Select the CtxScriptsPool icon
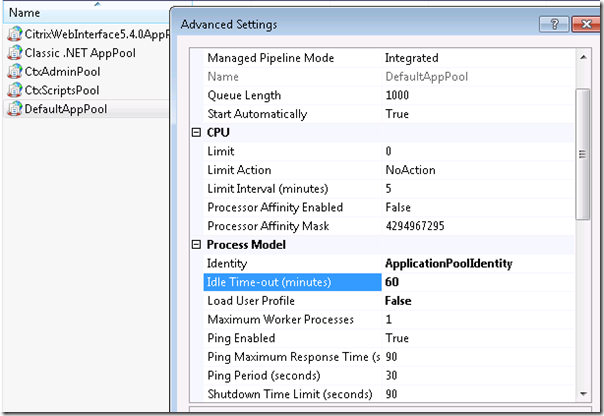The image size is (604, 416). (x=15, y=90)
